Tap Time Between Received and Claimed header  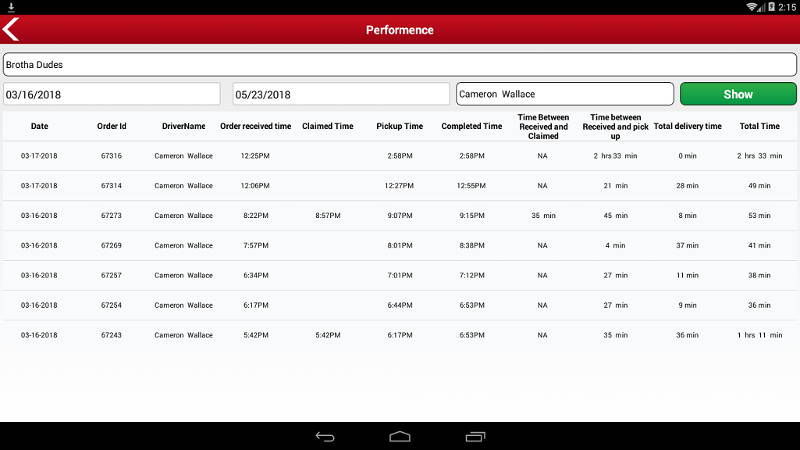[x=543, y=127]
